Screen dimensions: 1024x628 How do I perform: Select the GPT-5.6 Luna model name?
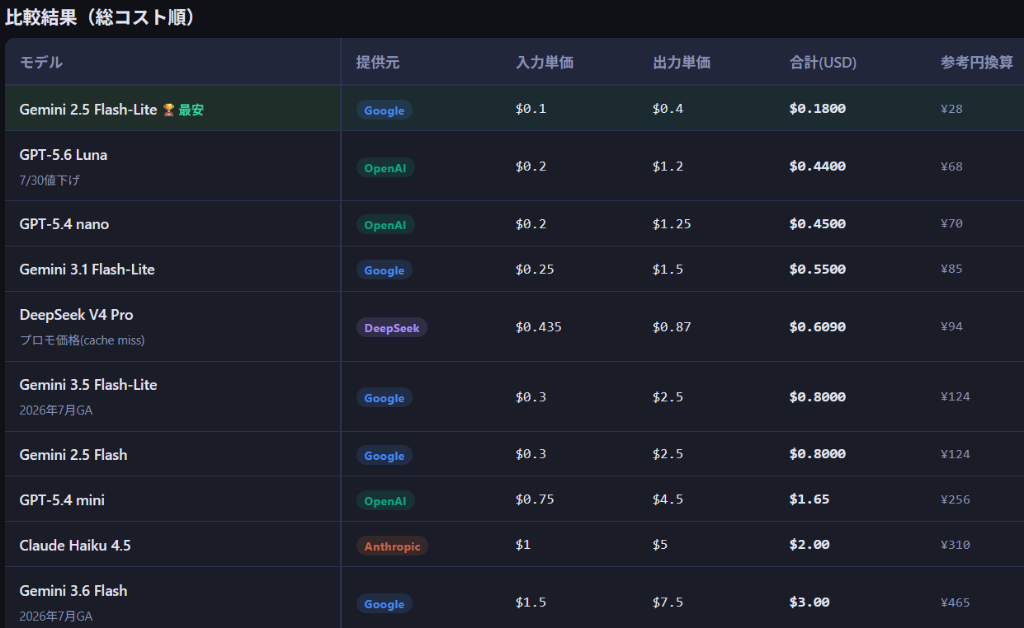(x=63, y=155)
